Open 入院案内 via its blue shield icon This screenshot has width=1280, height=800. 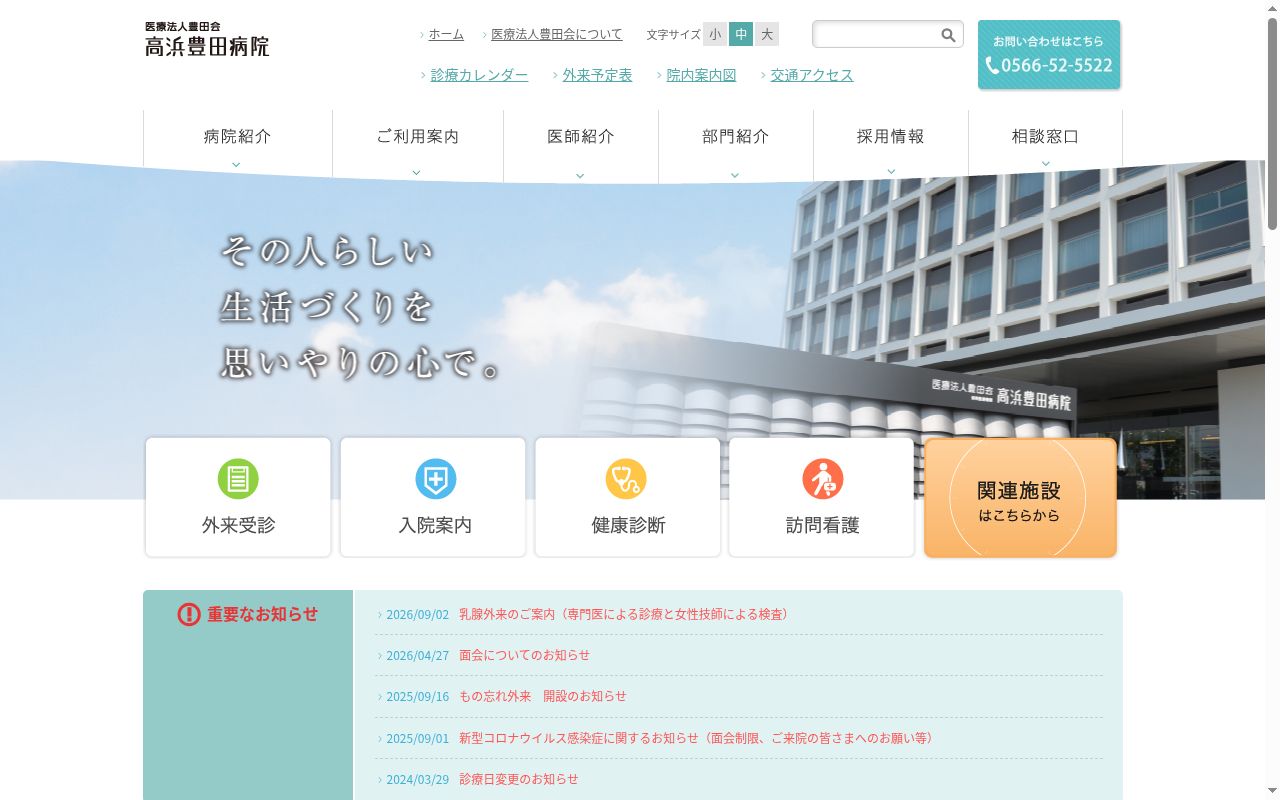pyautogui.click(x=436, y=479)
